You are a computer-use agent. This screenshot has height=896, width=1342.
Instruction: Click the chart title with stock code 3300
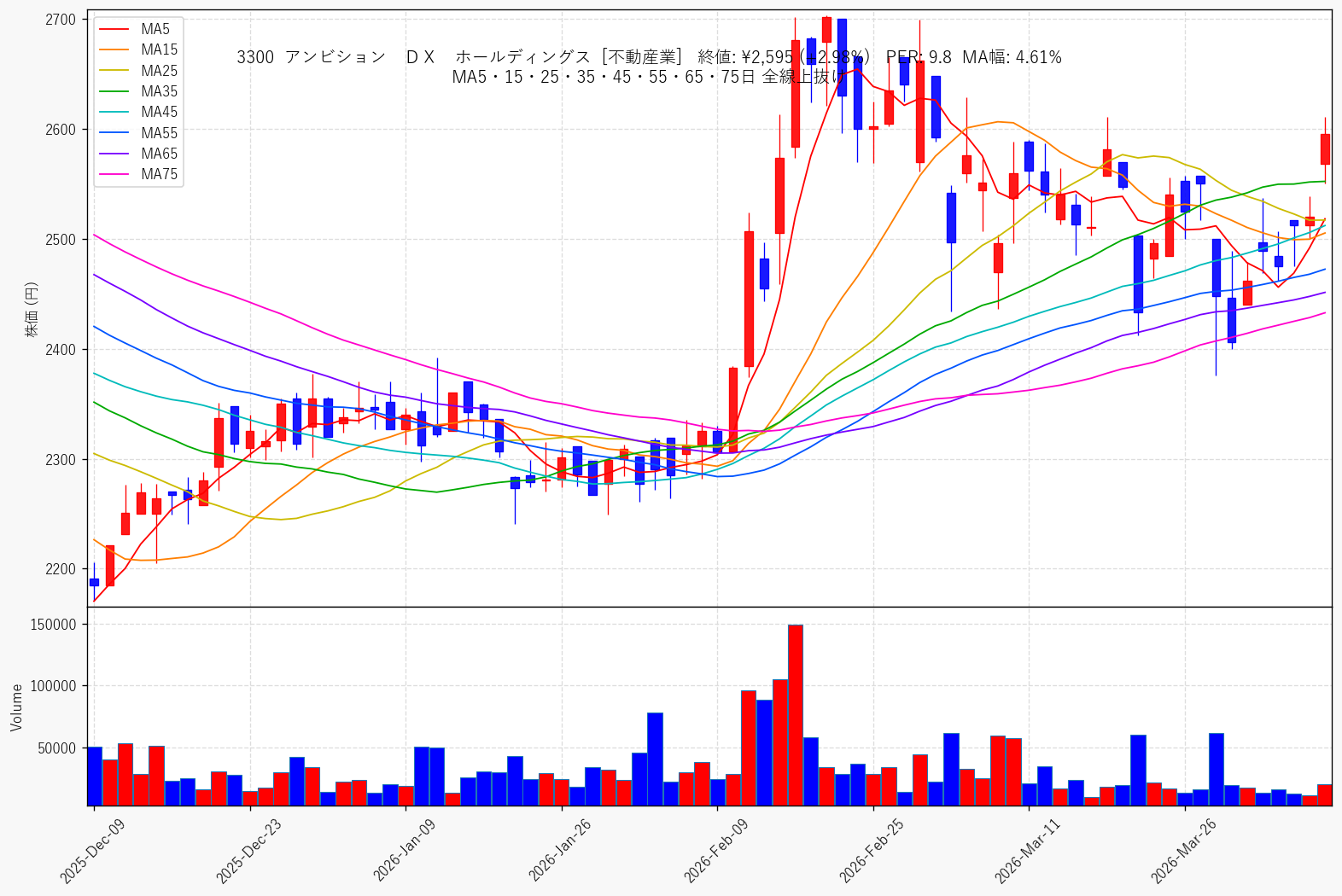(x=649, y=67)
